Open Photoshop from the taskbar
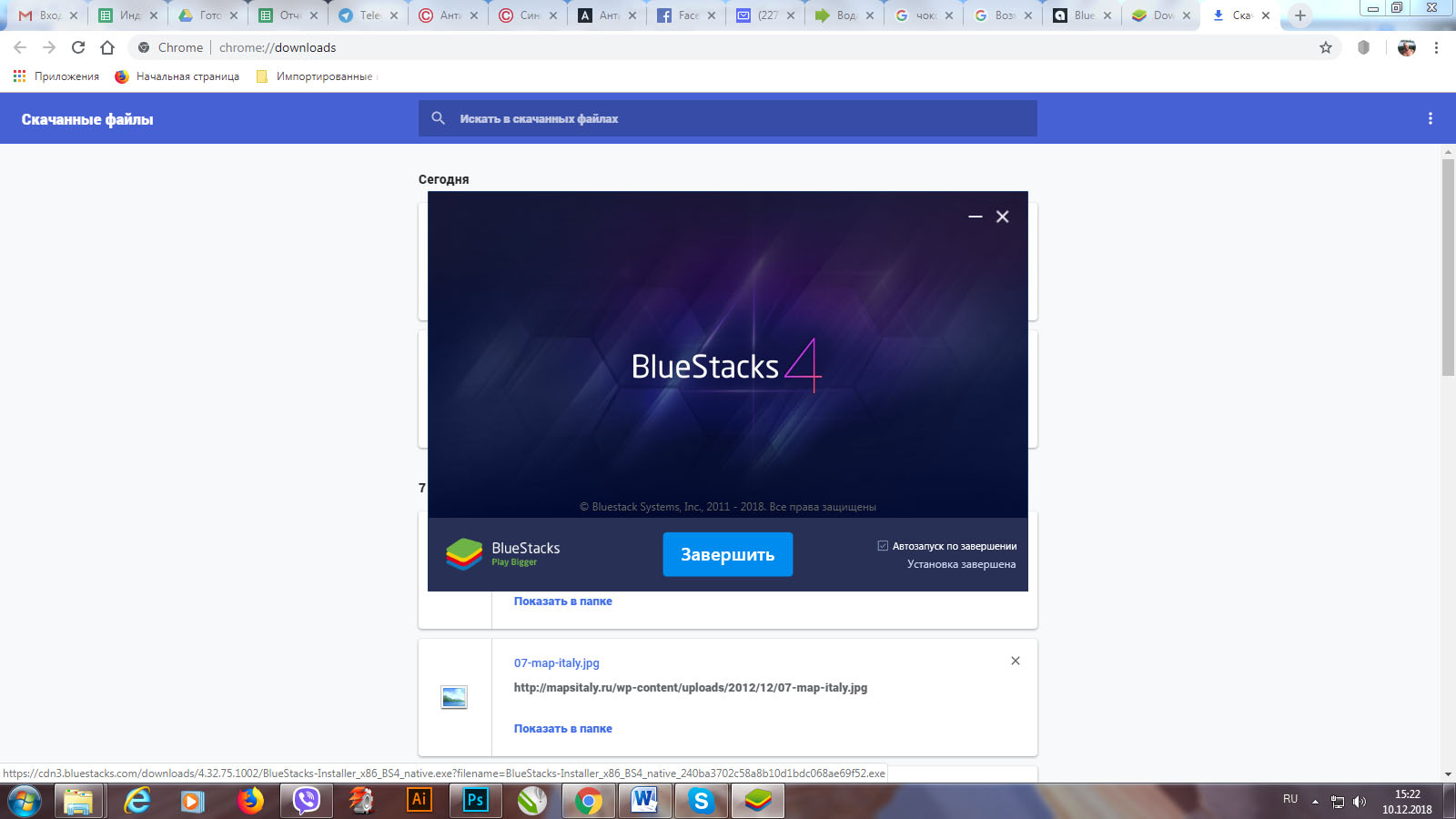 point(475,801)
